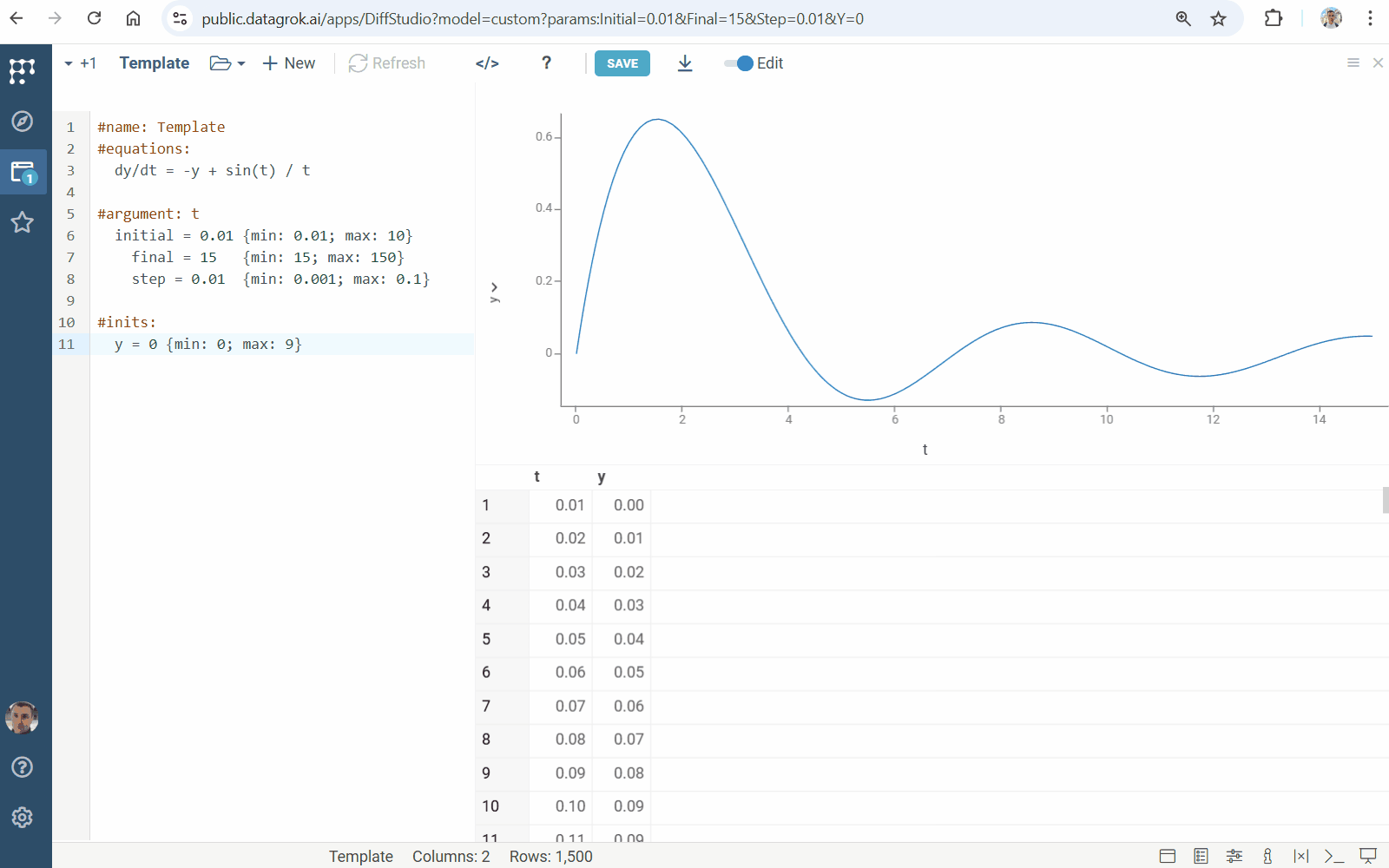Screen dimensions: 1389x868
Task: Create a new model with New button
Action: click(289, 63)
